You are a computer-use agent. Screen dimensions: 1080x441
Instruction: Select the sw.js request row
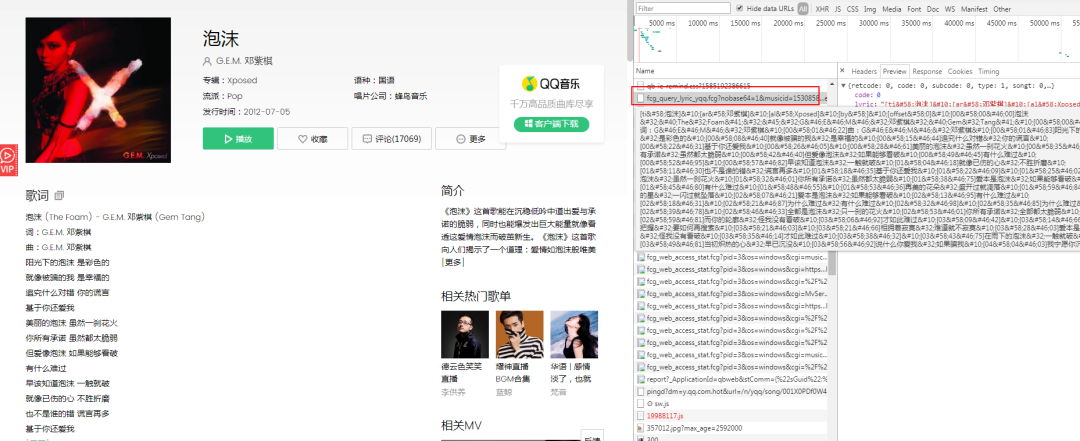tap(731, 403)
